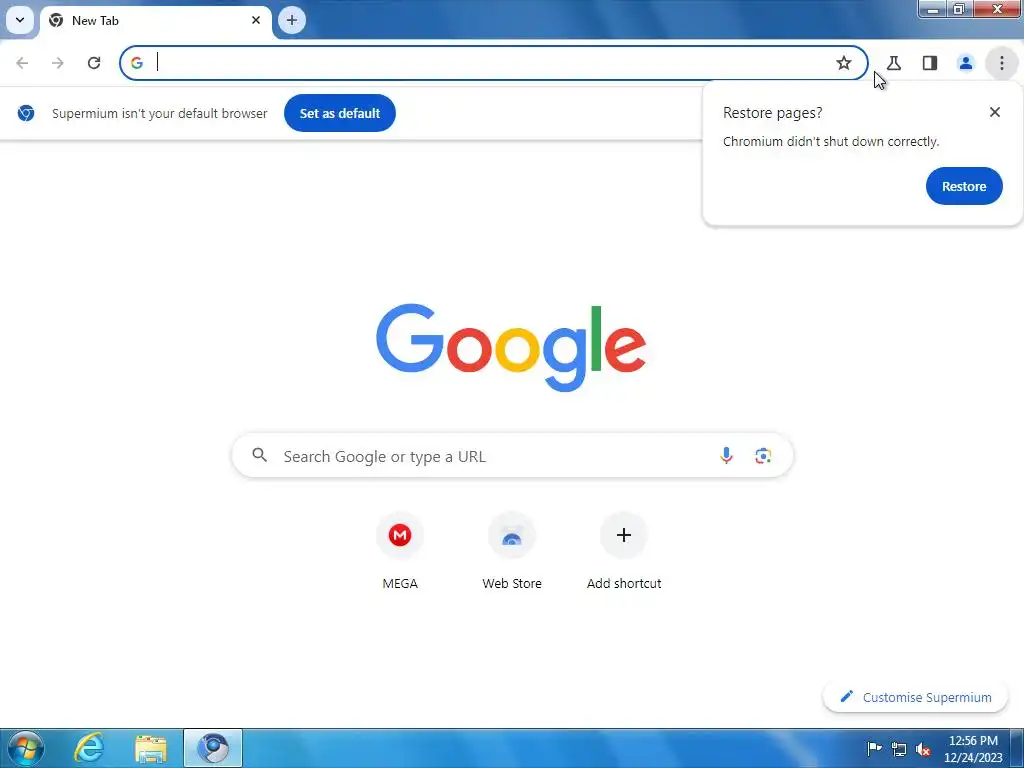Search by image with lens icon

tap(763, 455)
